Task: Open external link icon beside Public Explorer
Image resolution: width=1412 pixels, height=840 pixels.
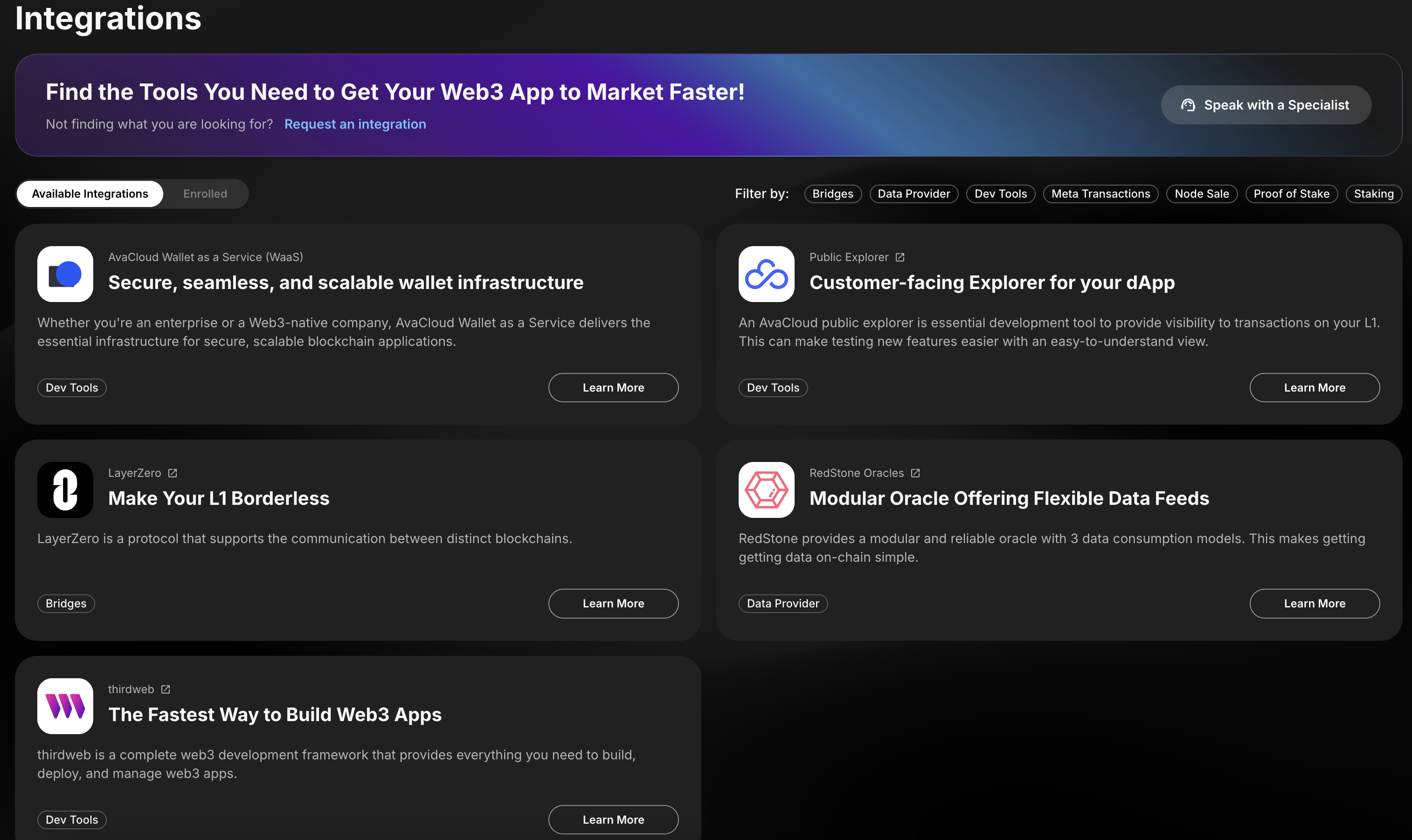Action: (900, 257)
